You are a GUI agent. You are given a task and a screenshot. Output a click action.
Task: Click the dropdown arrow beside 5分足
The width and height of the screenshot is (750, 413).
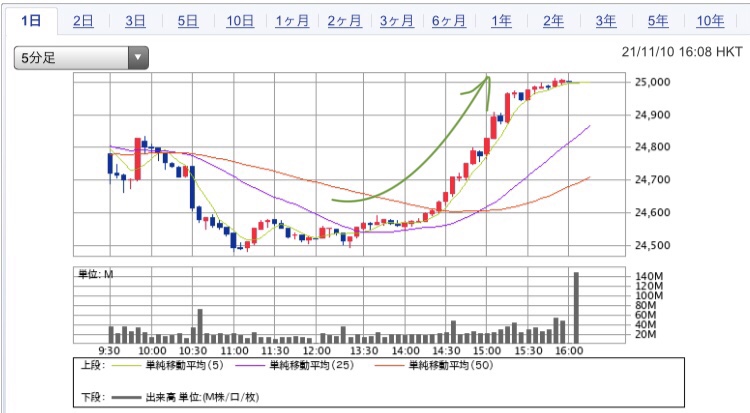138,58
